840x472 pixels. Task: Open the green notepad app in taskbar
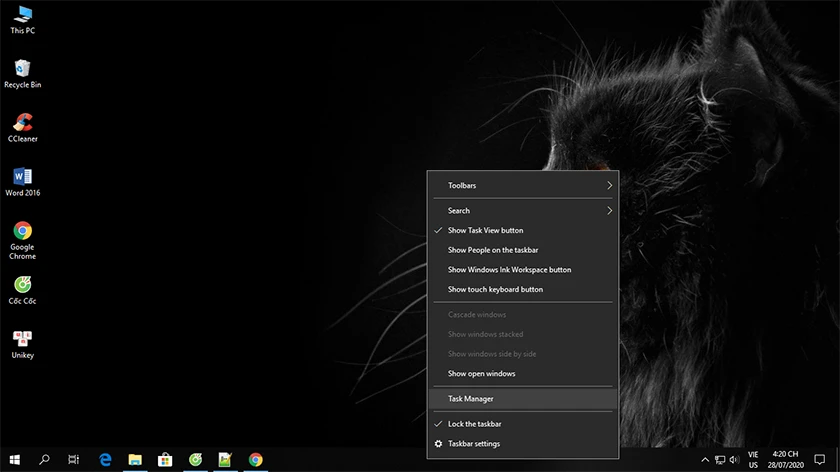pos(225,460)
